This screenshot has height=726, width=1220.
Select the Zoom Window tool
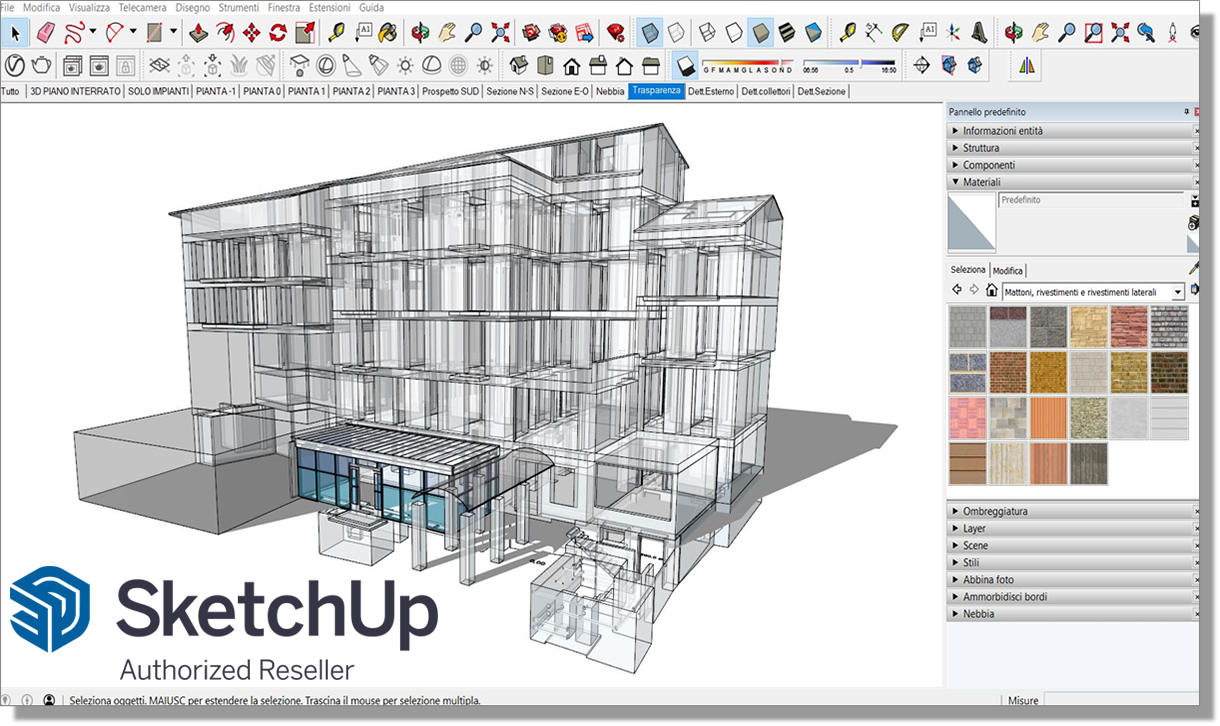pos(1094,33)
